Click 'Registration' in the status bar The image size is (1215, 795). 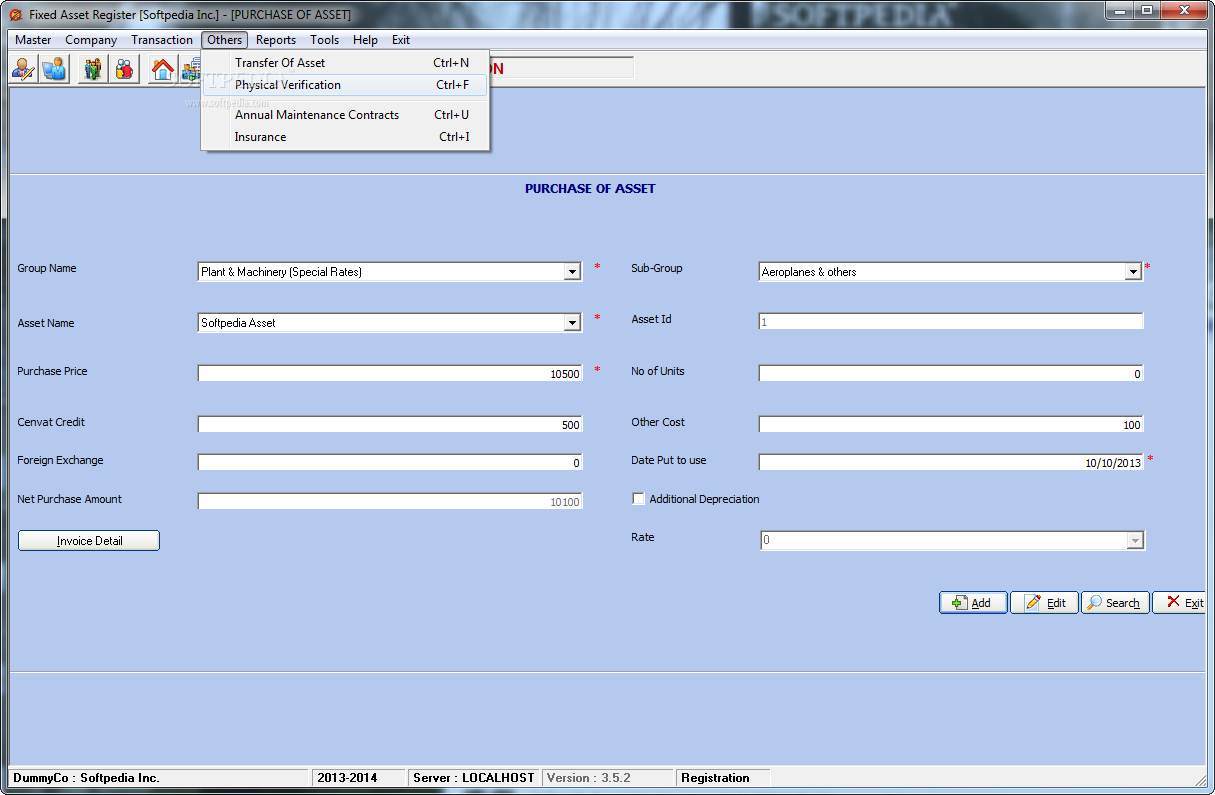715,778
